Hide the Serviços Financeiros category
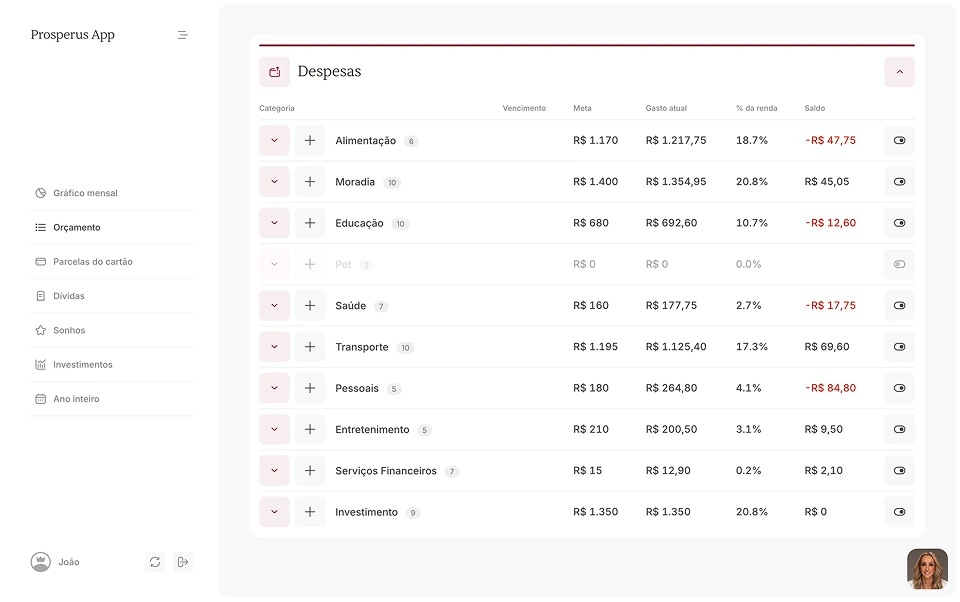 point(899,470)
